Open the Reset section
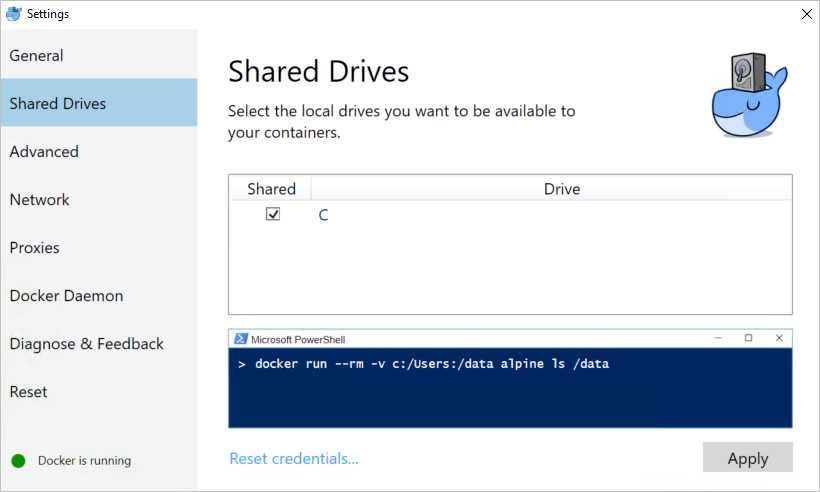 99,392
